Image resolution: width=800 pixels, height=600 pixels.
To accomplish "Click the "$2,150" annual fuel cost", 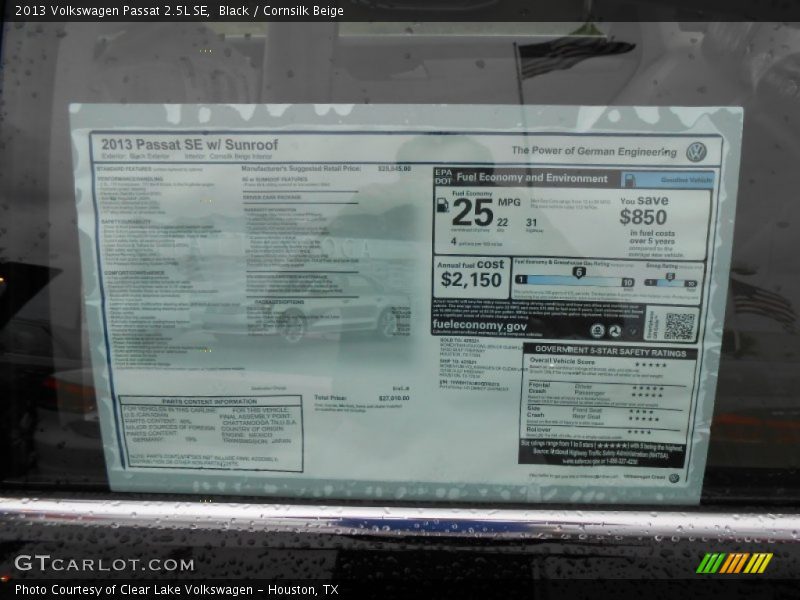I will [x=471, y=280].
